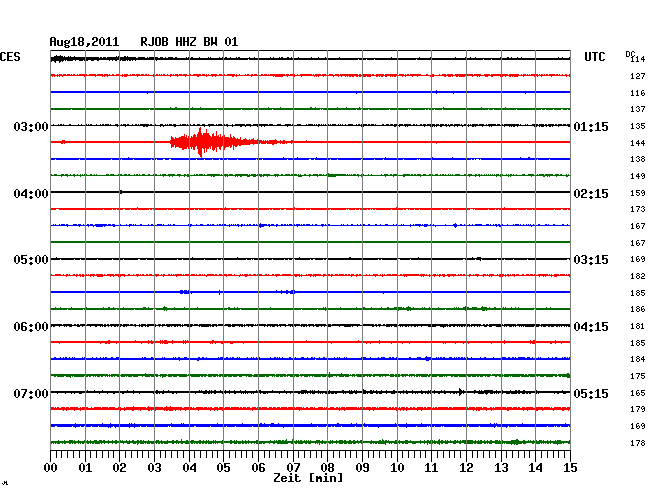Click the UTC column header
The image size is (650, 494).
(594, 57)
